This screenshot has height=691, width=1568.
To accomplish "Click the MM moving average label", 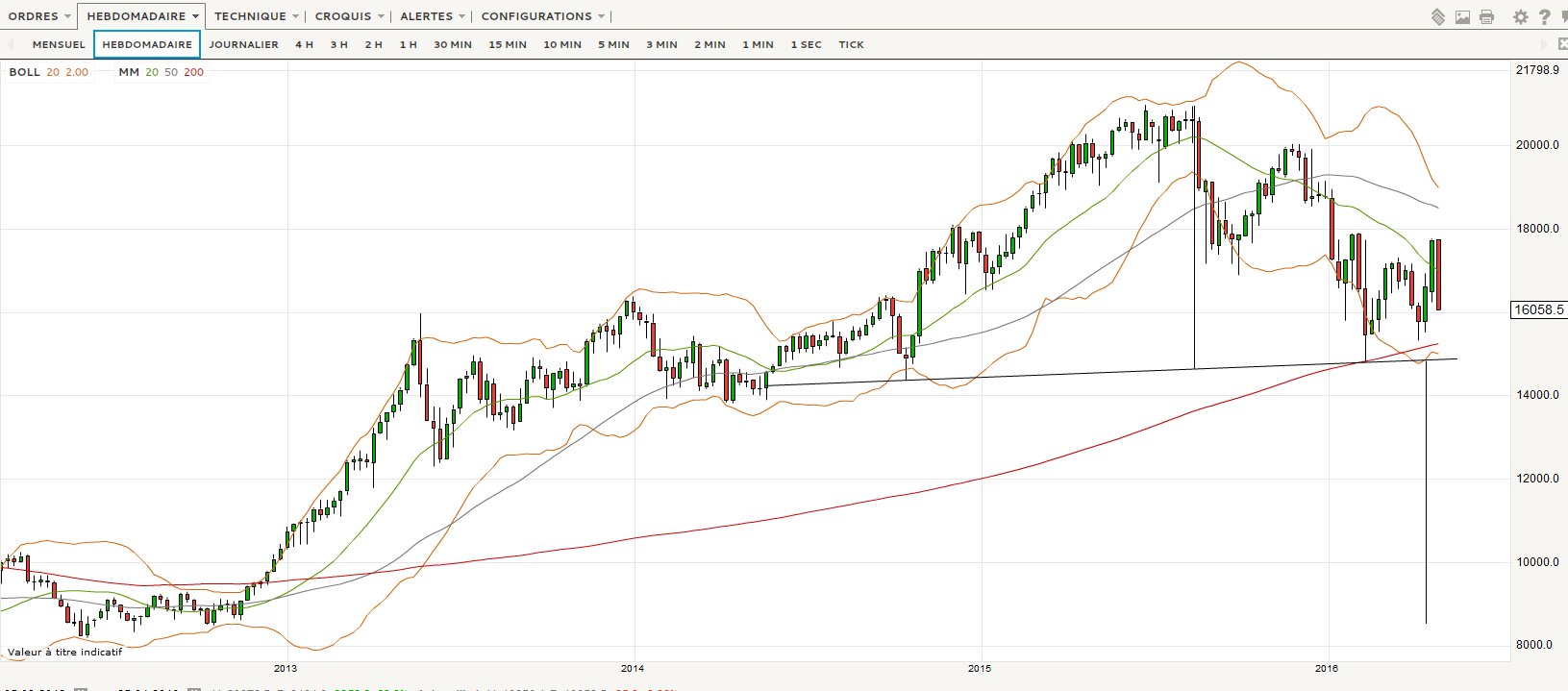I will (129, 72).
